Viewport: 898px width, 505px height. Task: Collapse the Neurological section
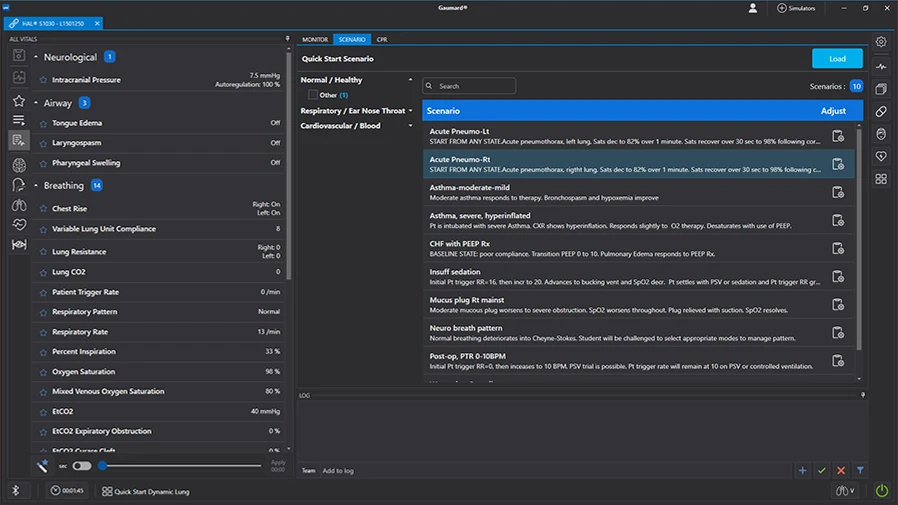click(x=36, y=58)
